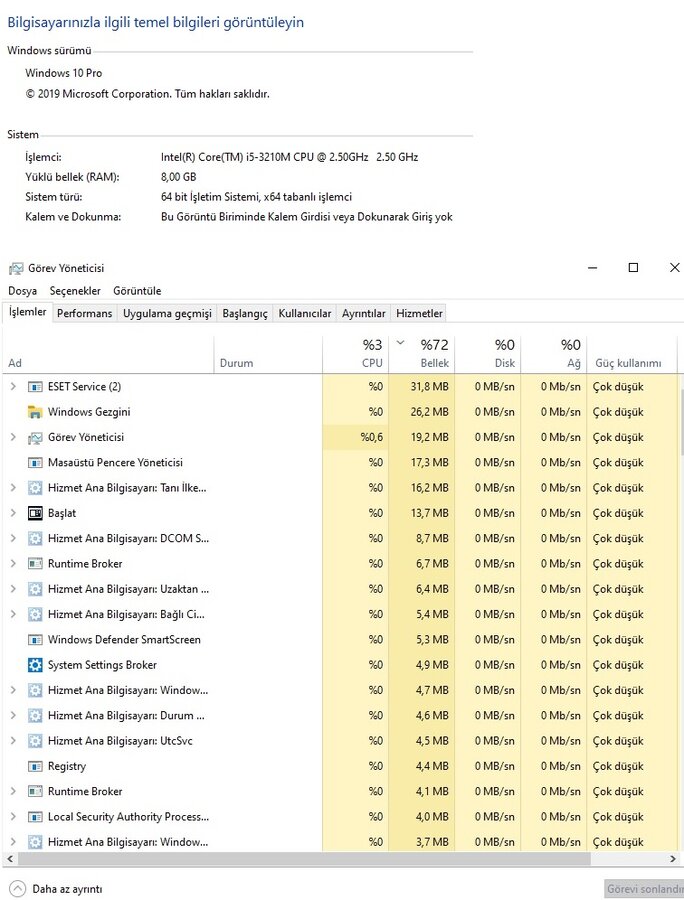Screen dimensions: 684x900
Task: Sort processes by the Ad column
Action: click(x=108, y=354)
